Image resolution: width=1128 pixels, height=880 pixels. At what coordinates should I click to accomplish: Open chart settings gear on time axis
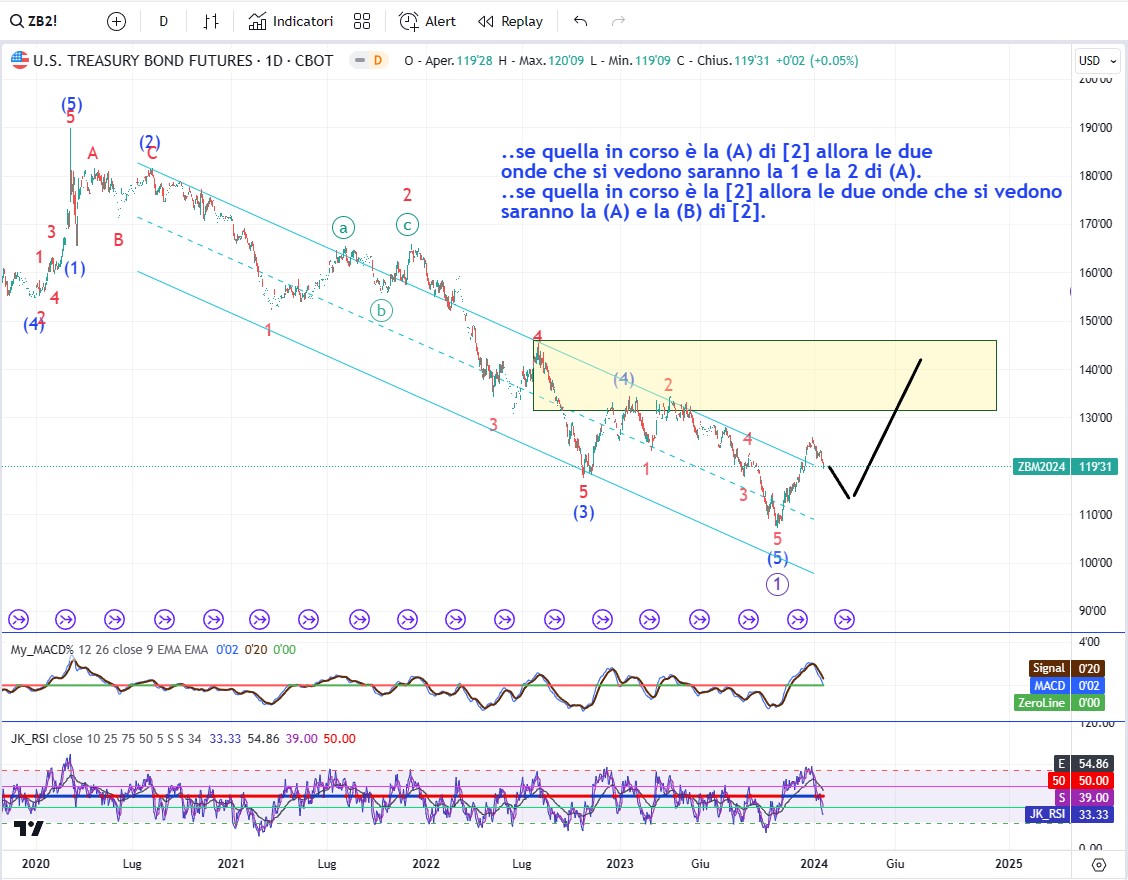pyautogui.click(x=1098, y=863)
